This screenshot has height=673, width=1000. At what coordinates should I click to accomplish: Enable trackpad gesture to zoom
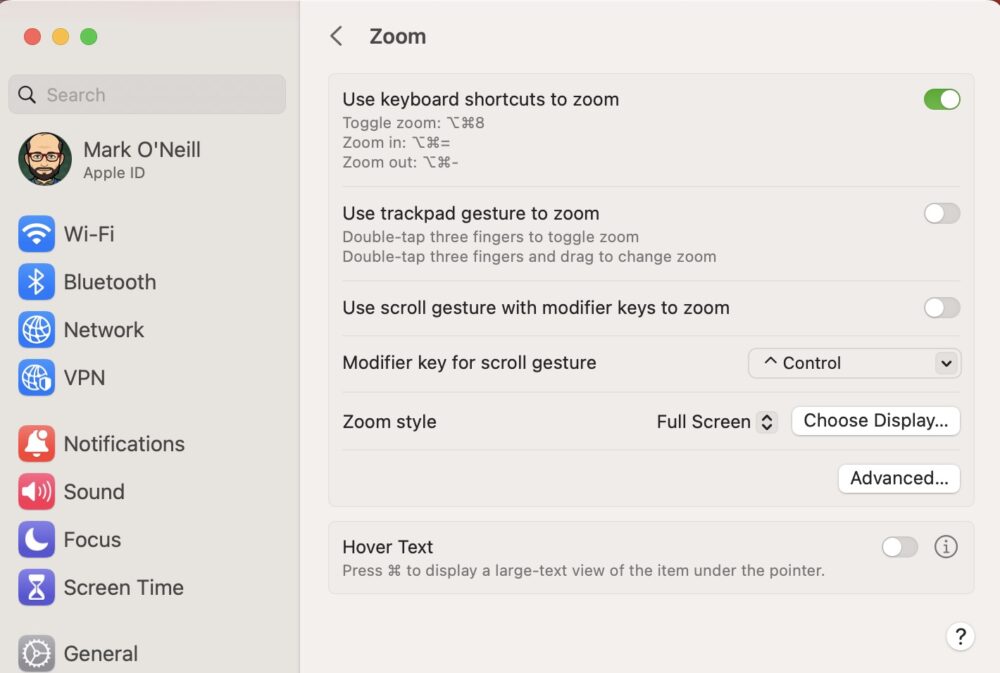click(941, 213)
